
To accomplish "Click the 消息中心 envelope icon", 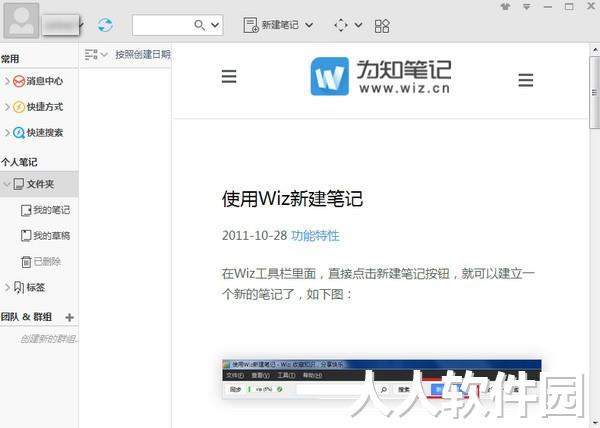I will 19,81.
